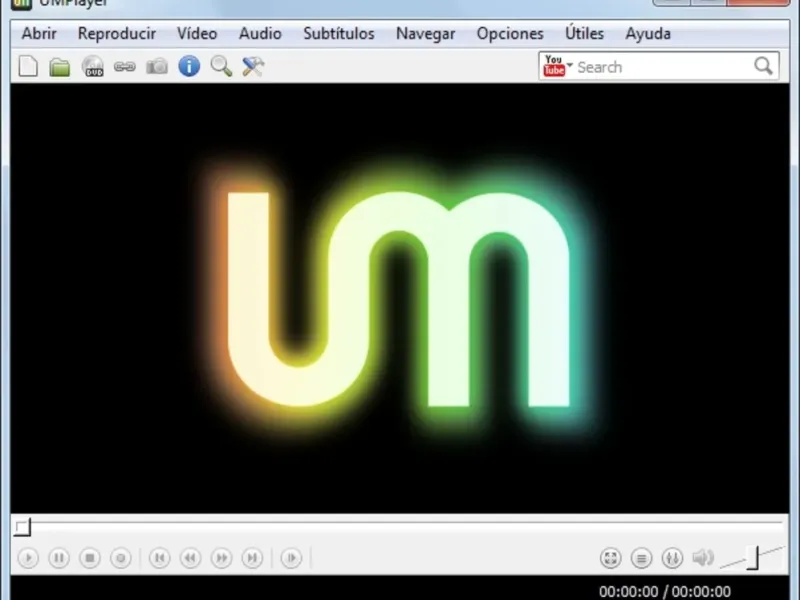
Task: Open the Ayuda menu
Action: 648,34
